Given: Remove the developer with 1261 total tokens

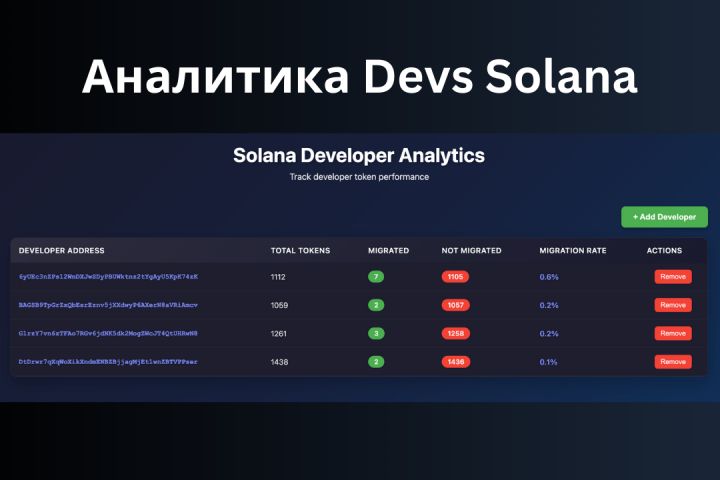Looking at the screenshot, I should [x=673, y=333].
